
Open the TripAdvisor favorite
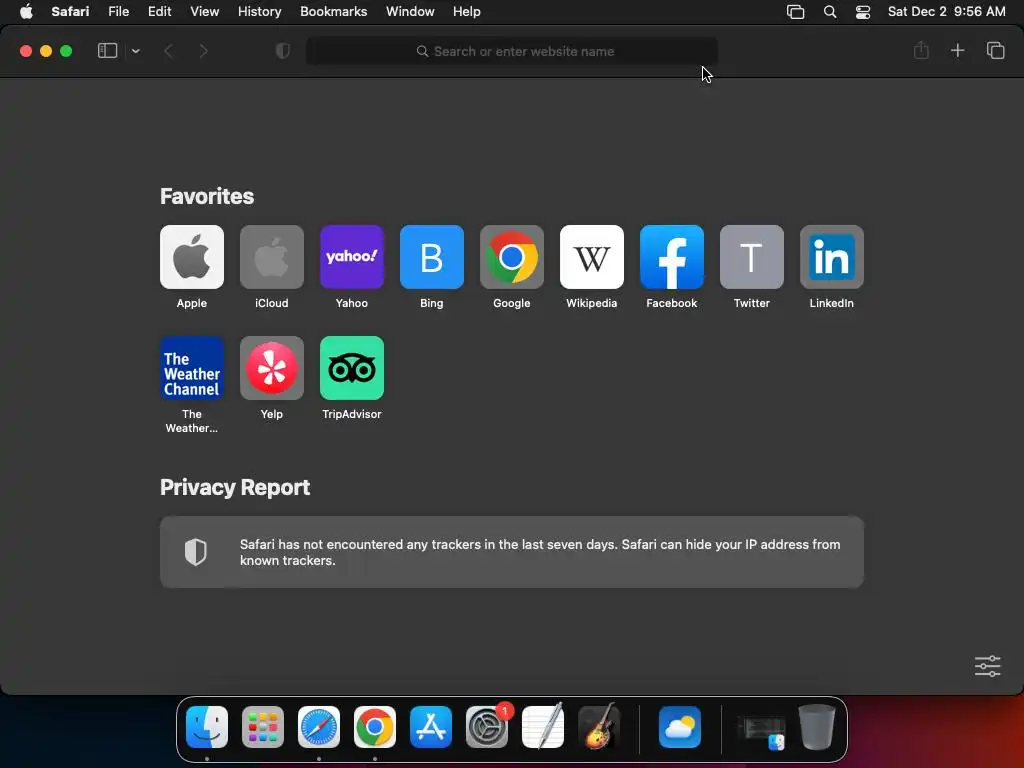[x=351, y=368]
